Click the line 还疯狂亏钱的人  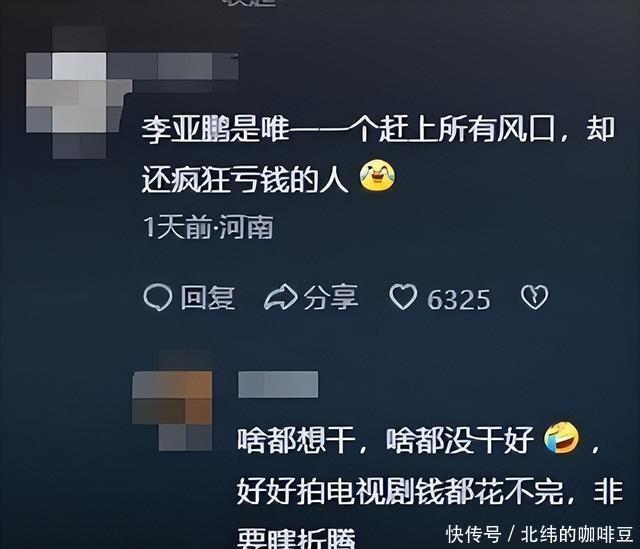click(x=245, y=179)
